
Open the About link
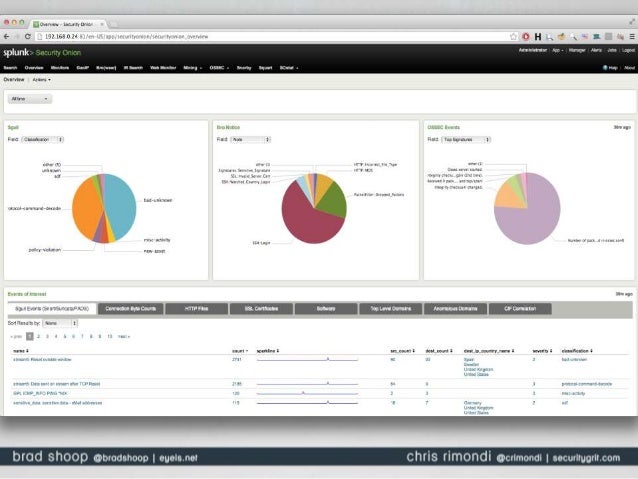629,68
